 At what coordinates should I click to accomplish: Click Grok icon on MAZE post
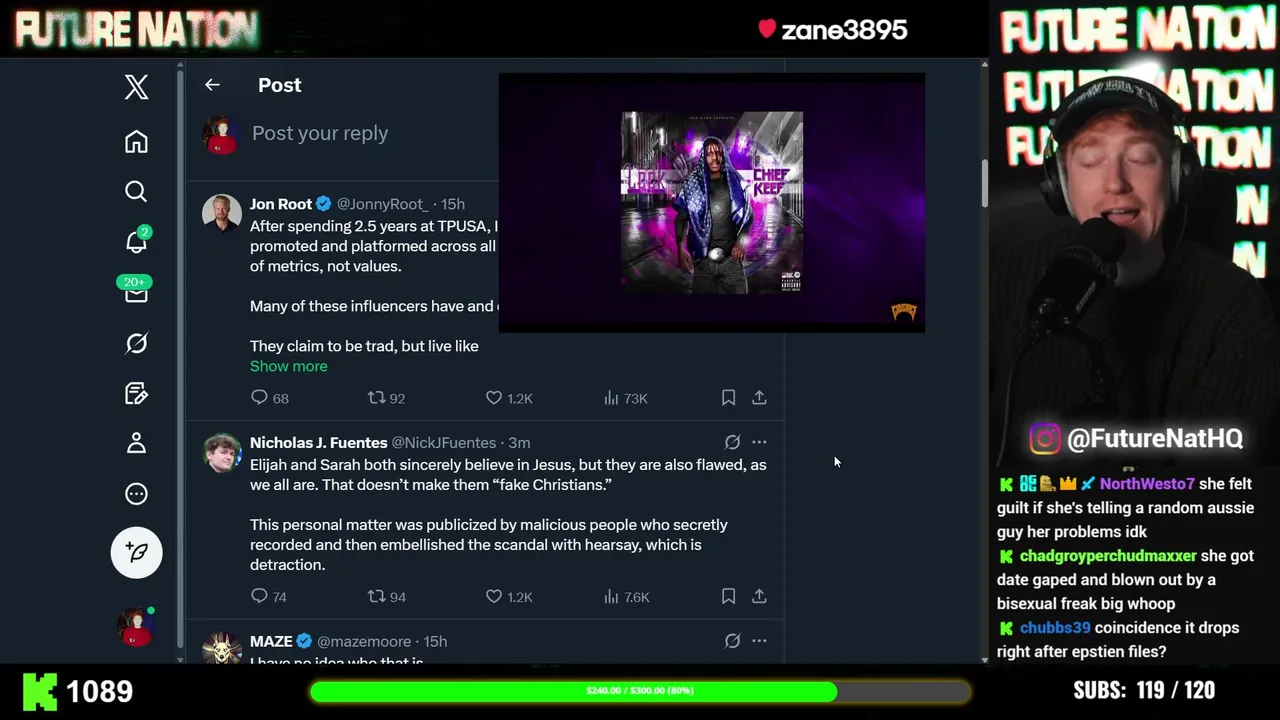pyautogui.click(x=732, y=641)
